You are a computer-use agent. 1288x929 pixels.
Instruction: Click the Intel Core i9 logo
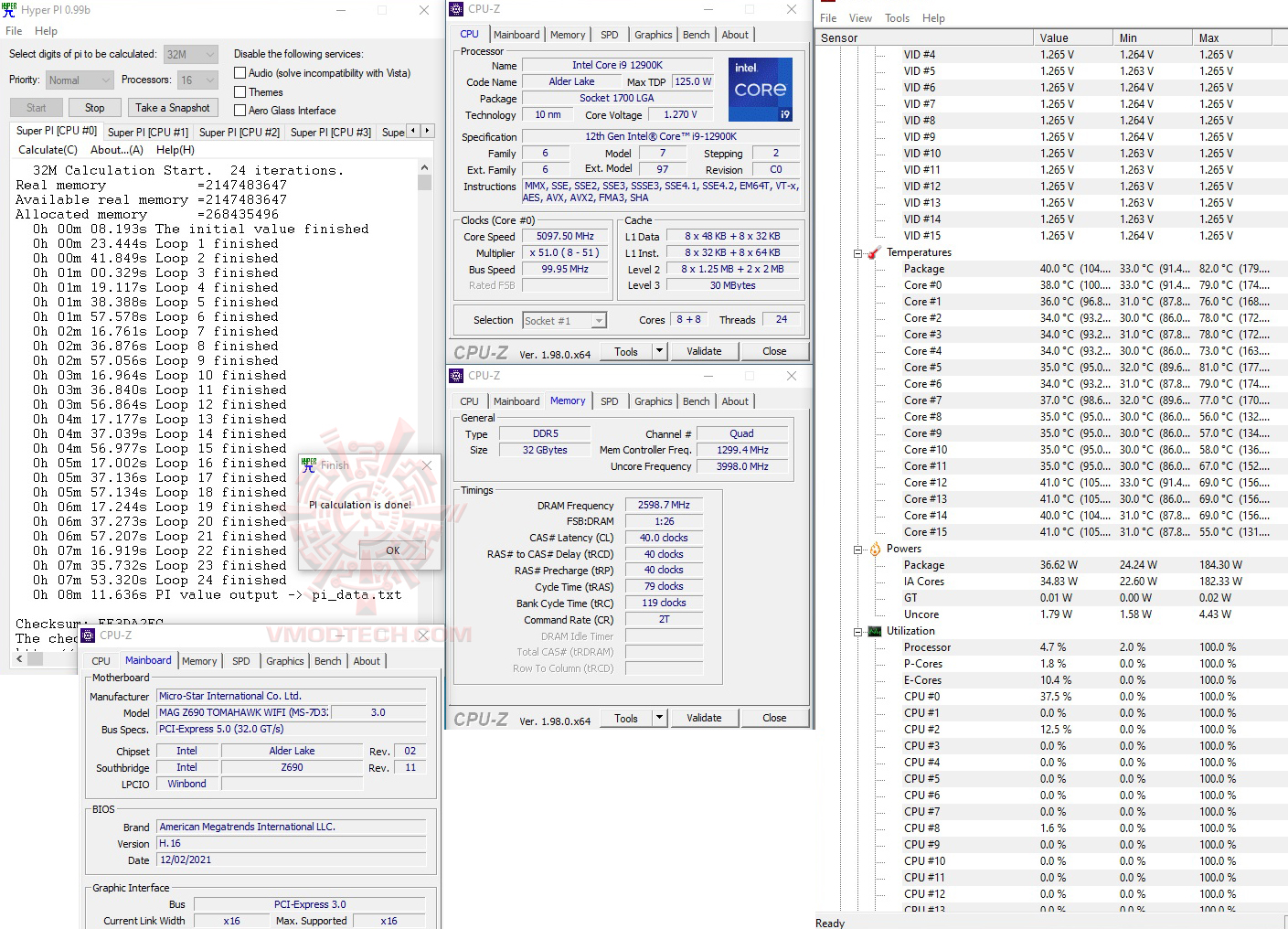click(x=760, y=90)
